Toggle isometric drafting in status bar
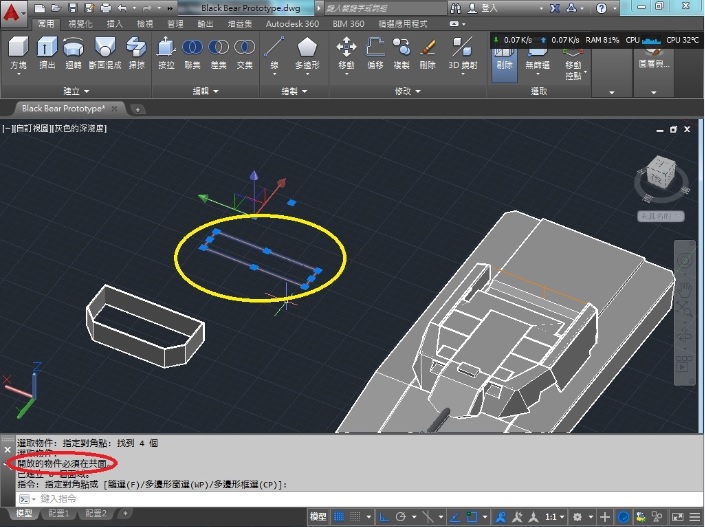Image resolution: width=705 pixels, height=527 pixels. click(x=428, y=517)
